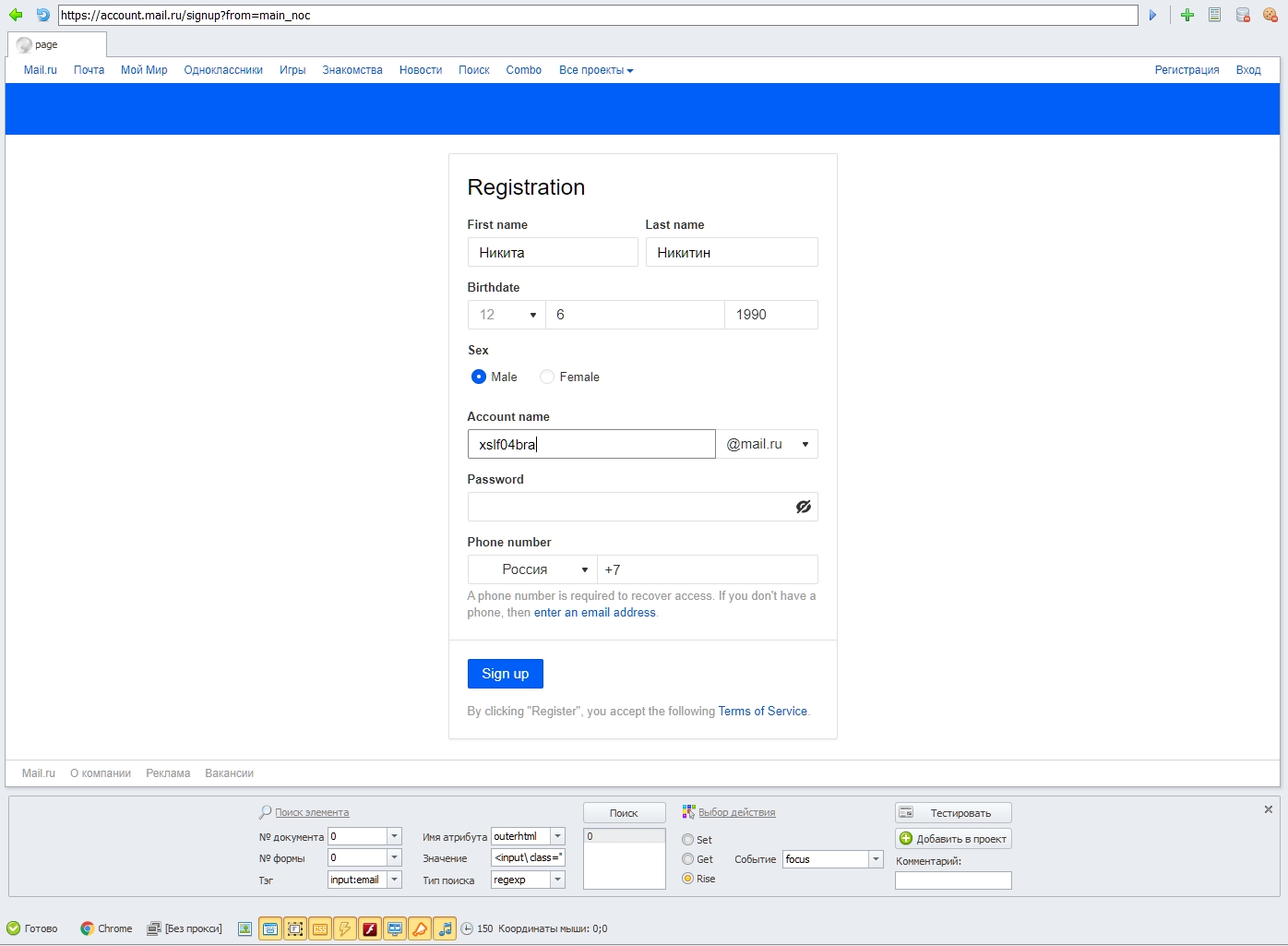Click the green back arrow icon
This screenshot has height=946, width=1288.
[x=16, y=15]
